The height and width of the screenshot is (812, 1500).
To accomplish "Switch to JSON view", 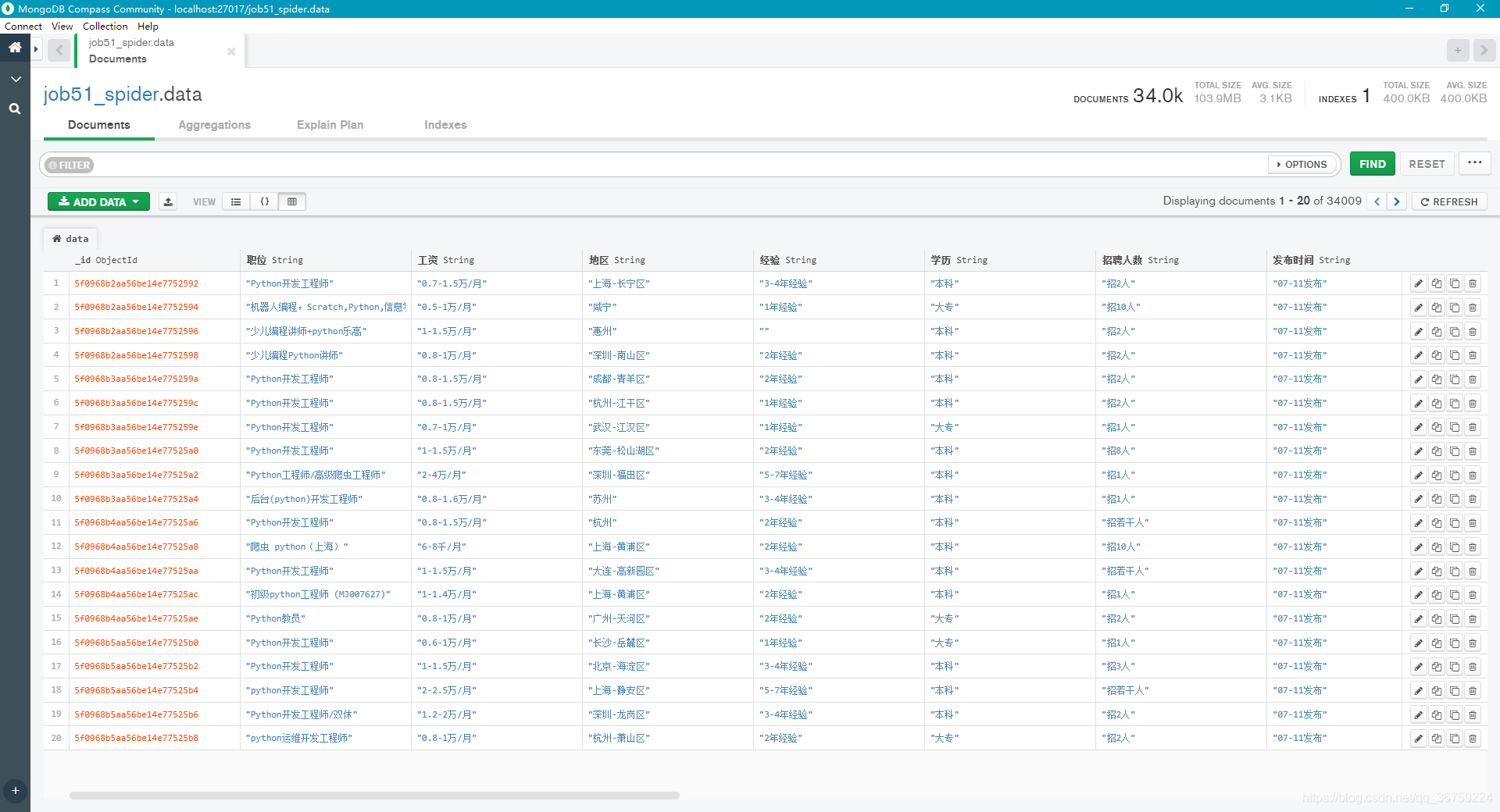I will pos(264,201).
